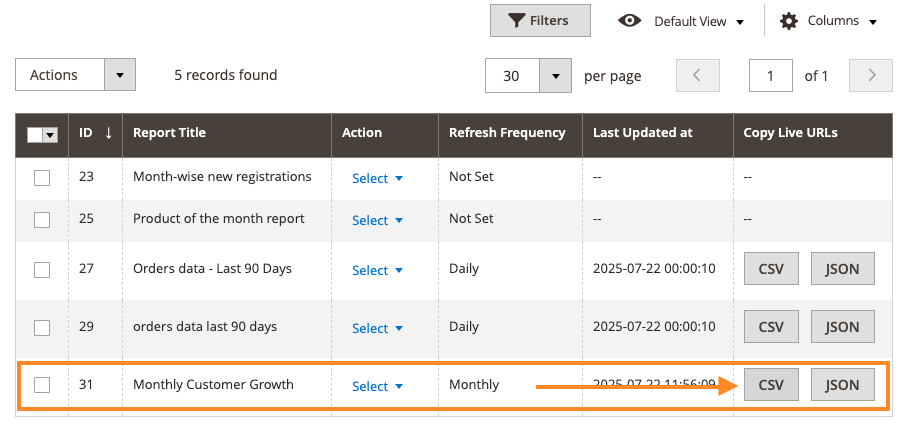Click the 'Orders data - Last 90 Days' title
The height and width of the screenshot is (430, 903).
213,269
